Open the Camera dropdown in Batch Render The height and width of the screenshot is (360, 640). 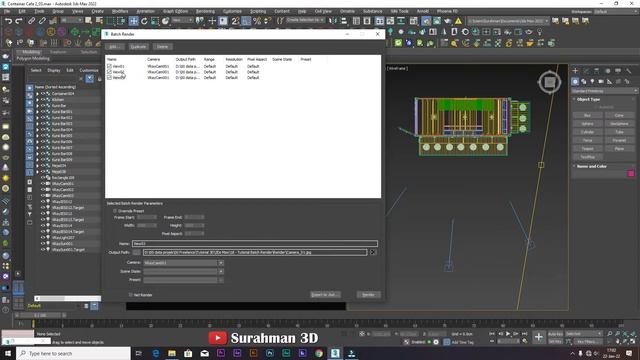click(x=221, y=263)
